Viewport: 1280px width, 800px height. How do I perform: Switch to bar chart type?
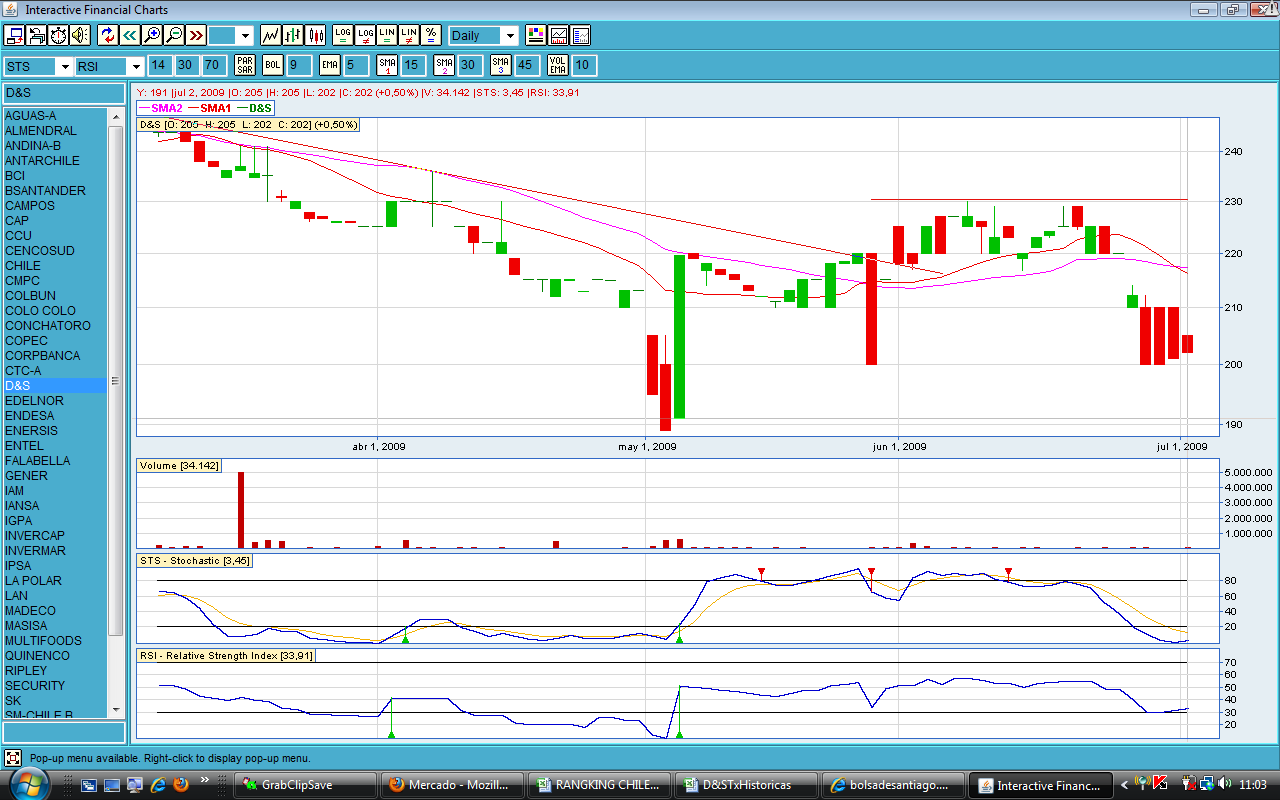(x=294, y=36)
